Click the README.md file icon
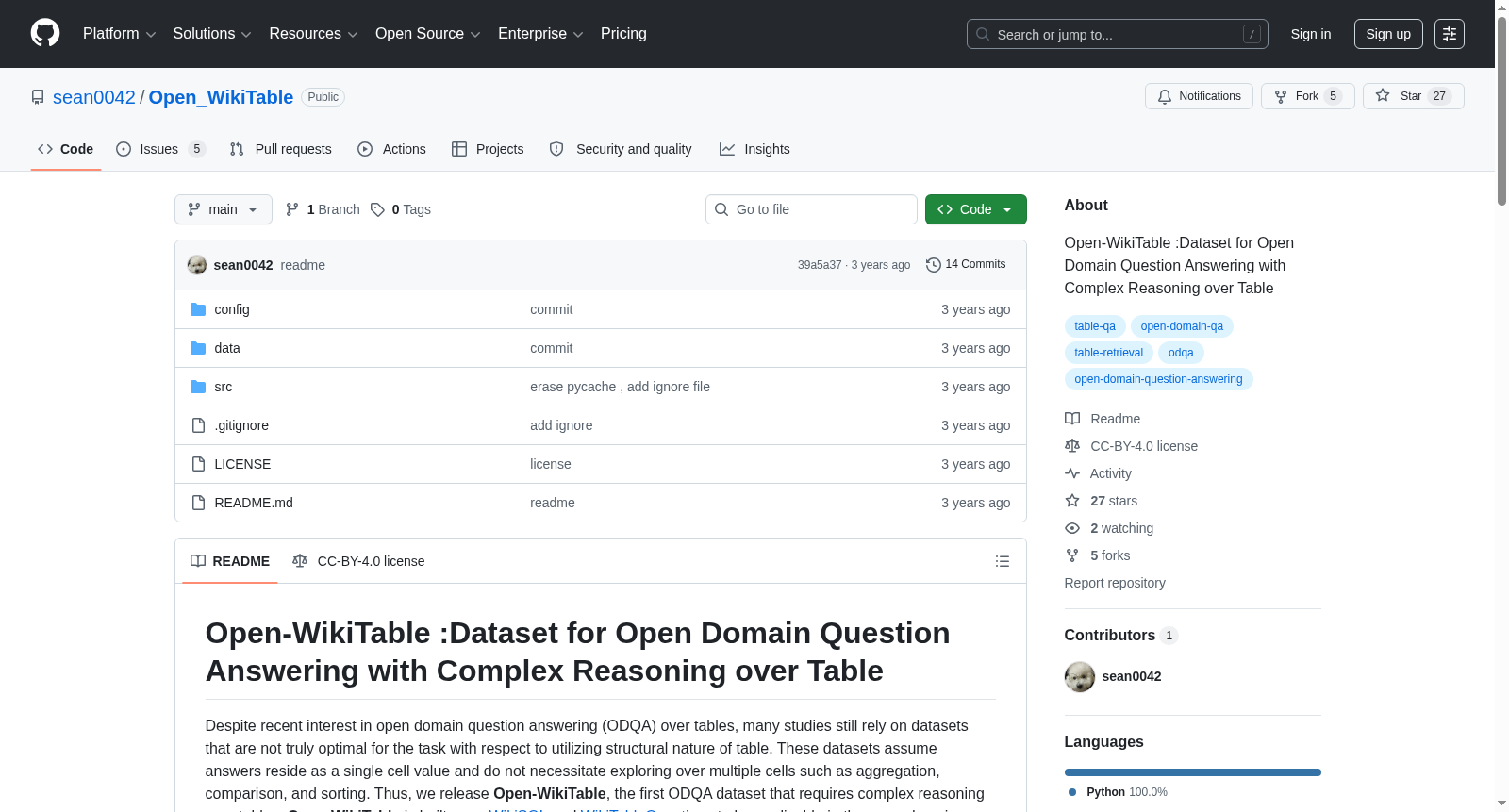The width and height of the screenshot is (1509, 812). [x=198, y=503]
